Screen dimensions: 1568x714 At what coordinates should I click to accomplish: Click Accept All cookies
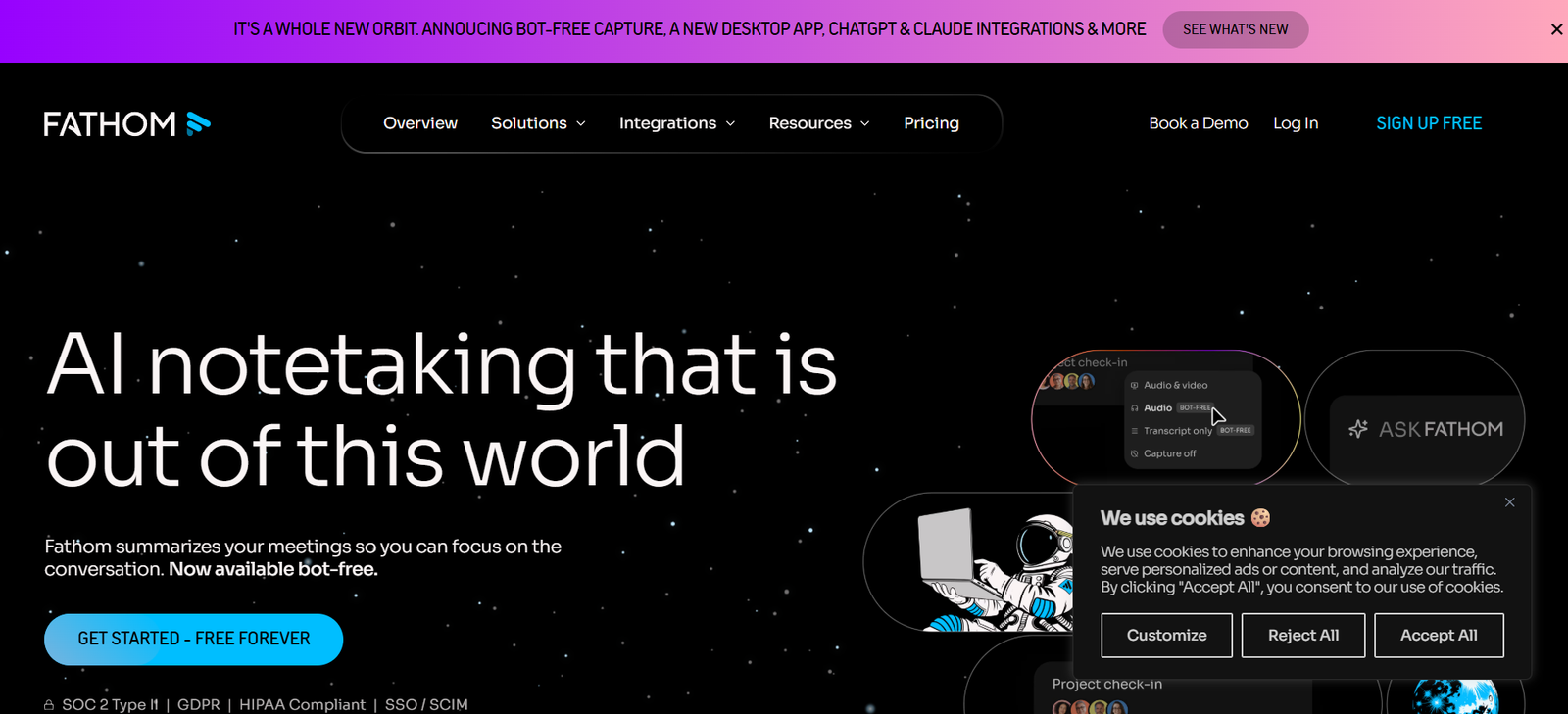[x=1439, y=635]
